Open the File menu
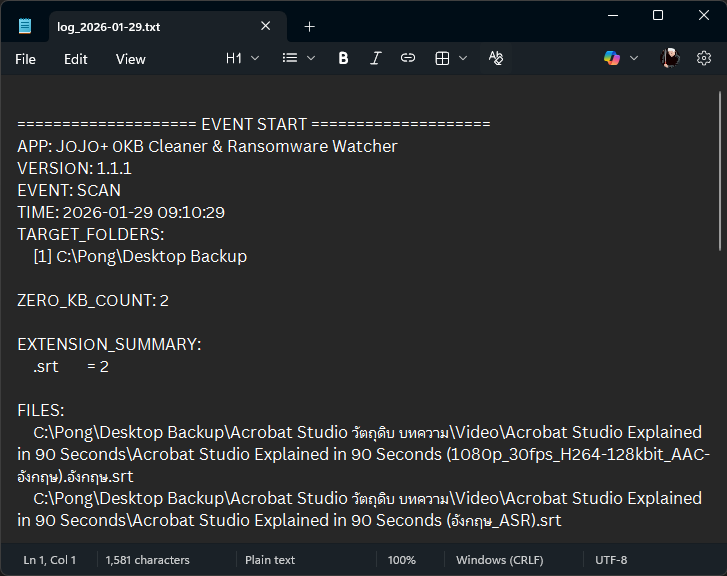The image size is (727, 576). (x=25, y=59)
